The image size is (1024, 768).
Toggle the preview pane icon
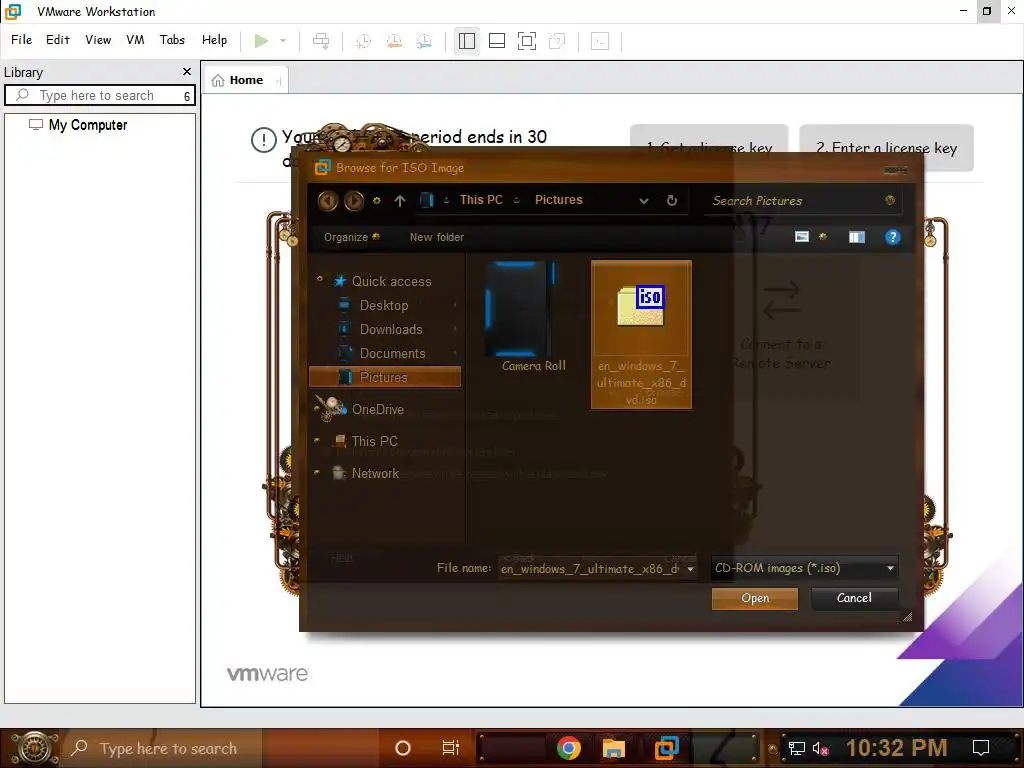[857, 237]
